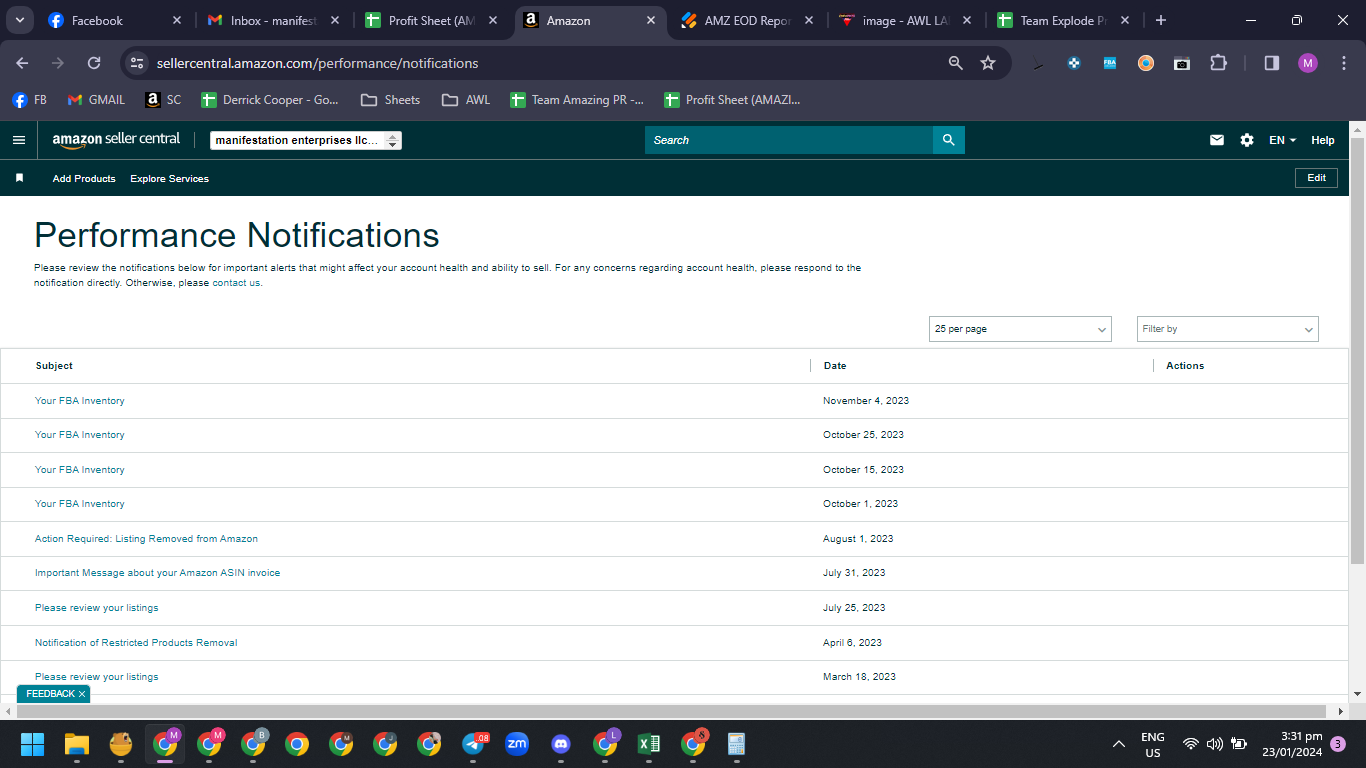Open the Sheets bookmark folder
This screenshot has height=768, width=1366.
click(x=390, y=100)
